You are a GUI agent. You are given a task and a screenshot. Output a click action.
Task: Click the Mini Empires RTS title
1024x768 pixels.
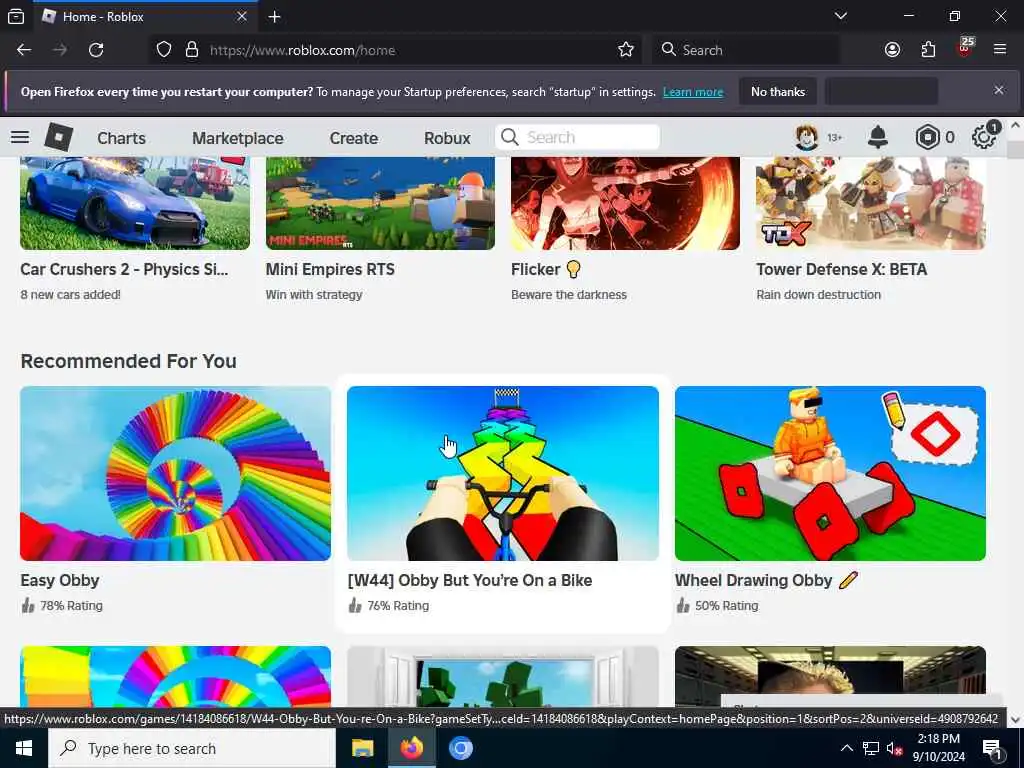coord(330,269)
